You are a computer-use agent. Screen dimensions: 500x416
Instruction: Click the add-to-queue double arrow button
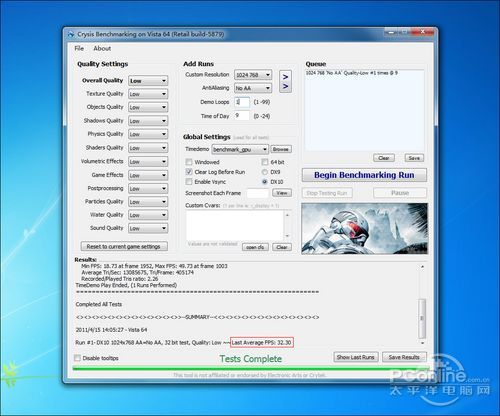point(285,81)
